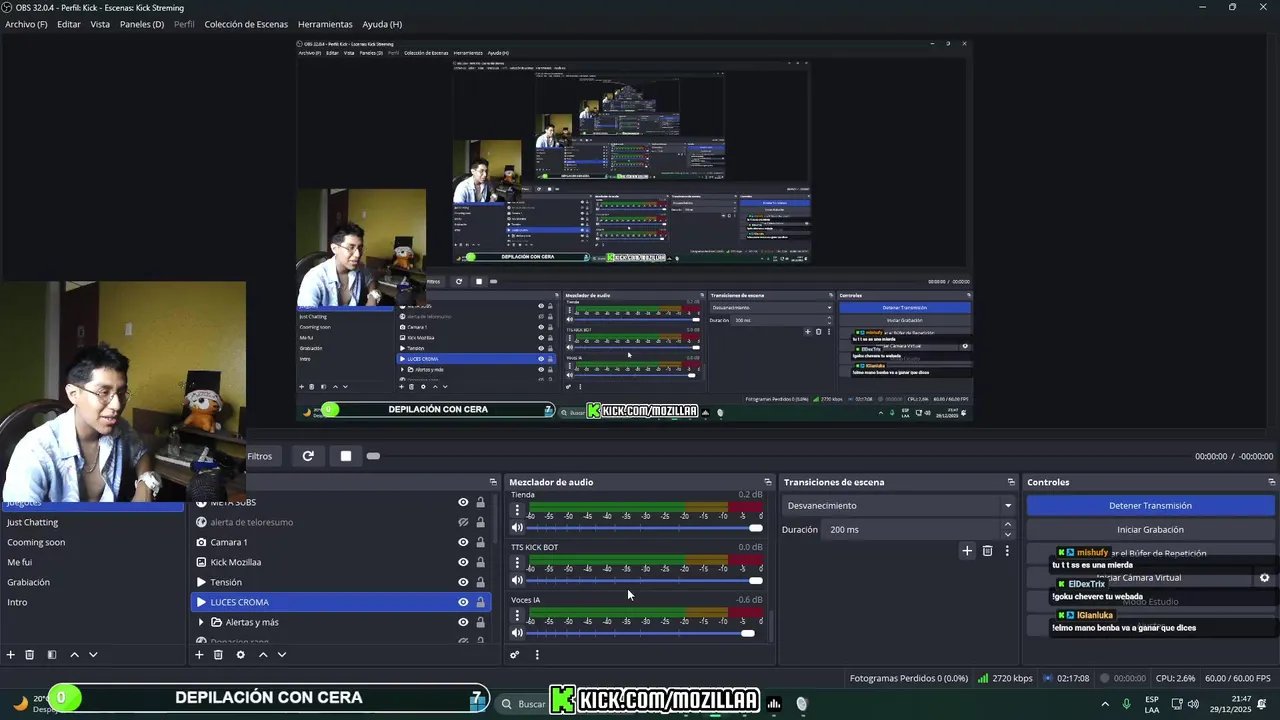Viewport: 1280px width, 720px height.
Task: Open audio mixer three-dot menu at bottom
Action: pos(537,655)
